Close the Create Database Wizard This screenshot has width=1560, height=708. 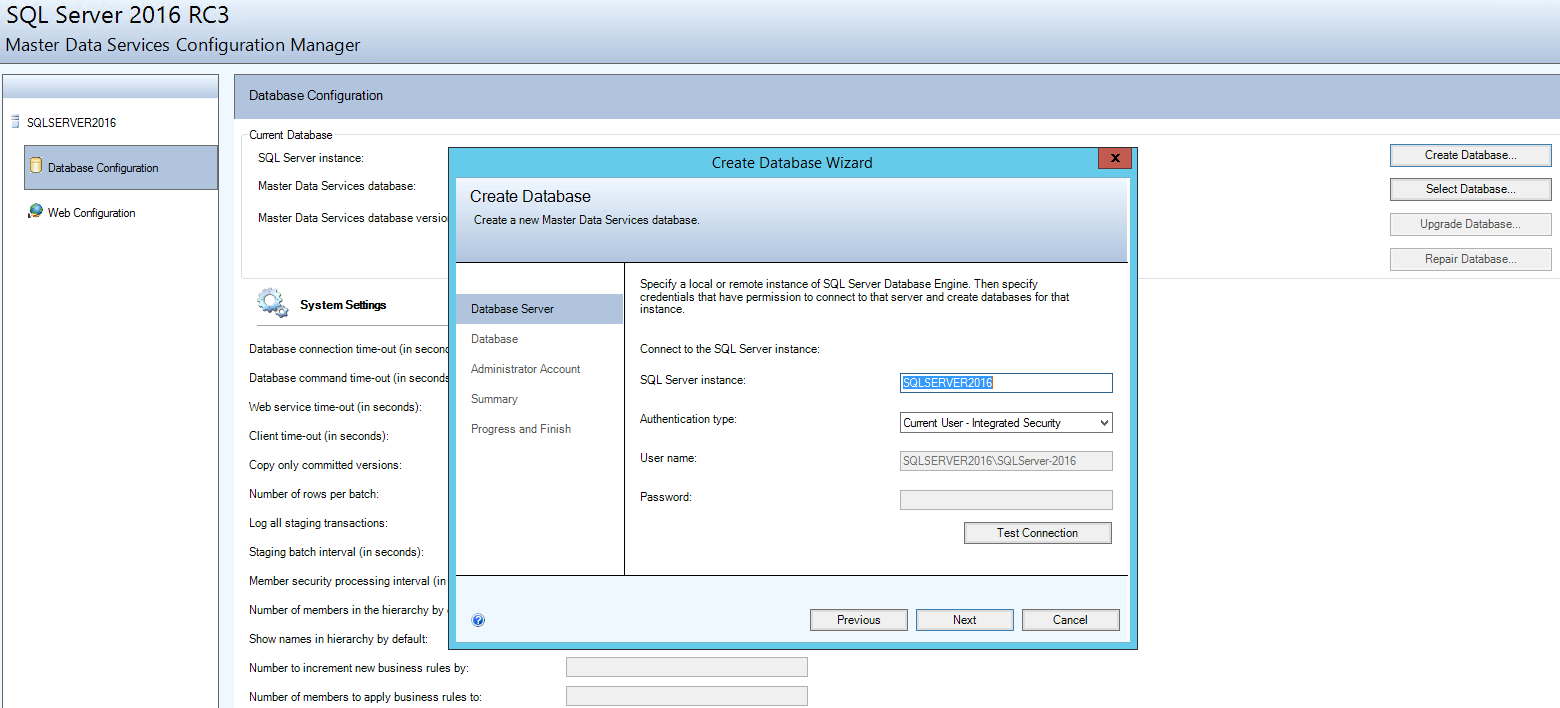click(x=1114, y=158)
